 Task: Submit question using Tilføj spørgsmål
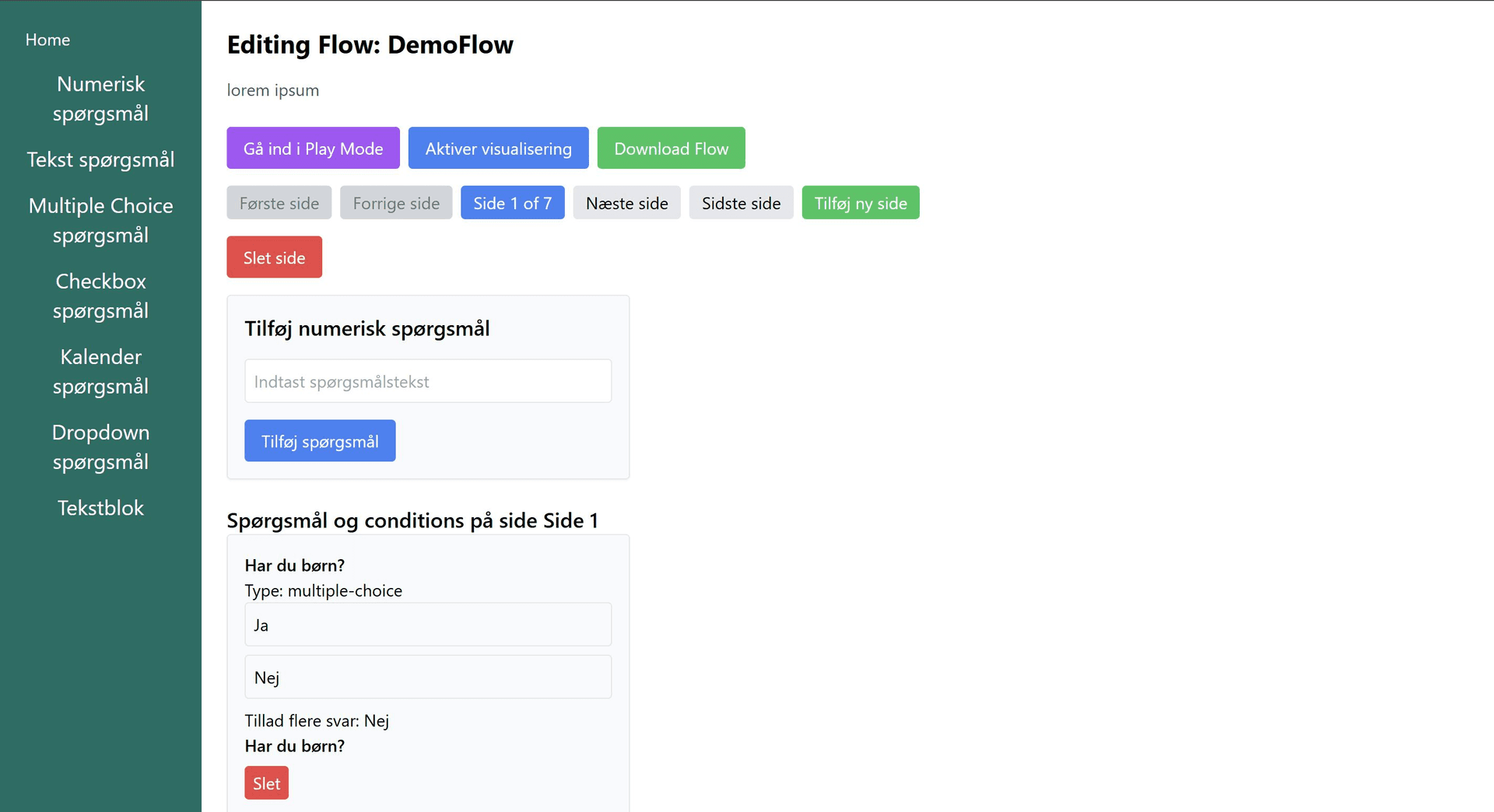pyautogui.click(x=319, y=440)
